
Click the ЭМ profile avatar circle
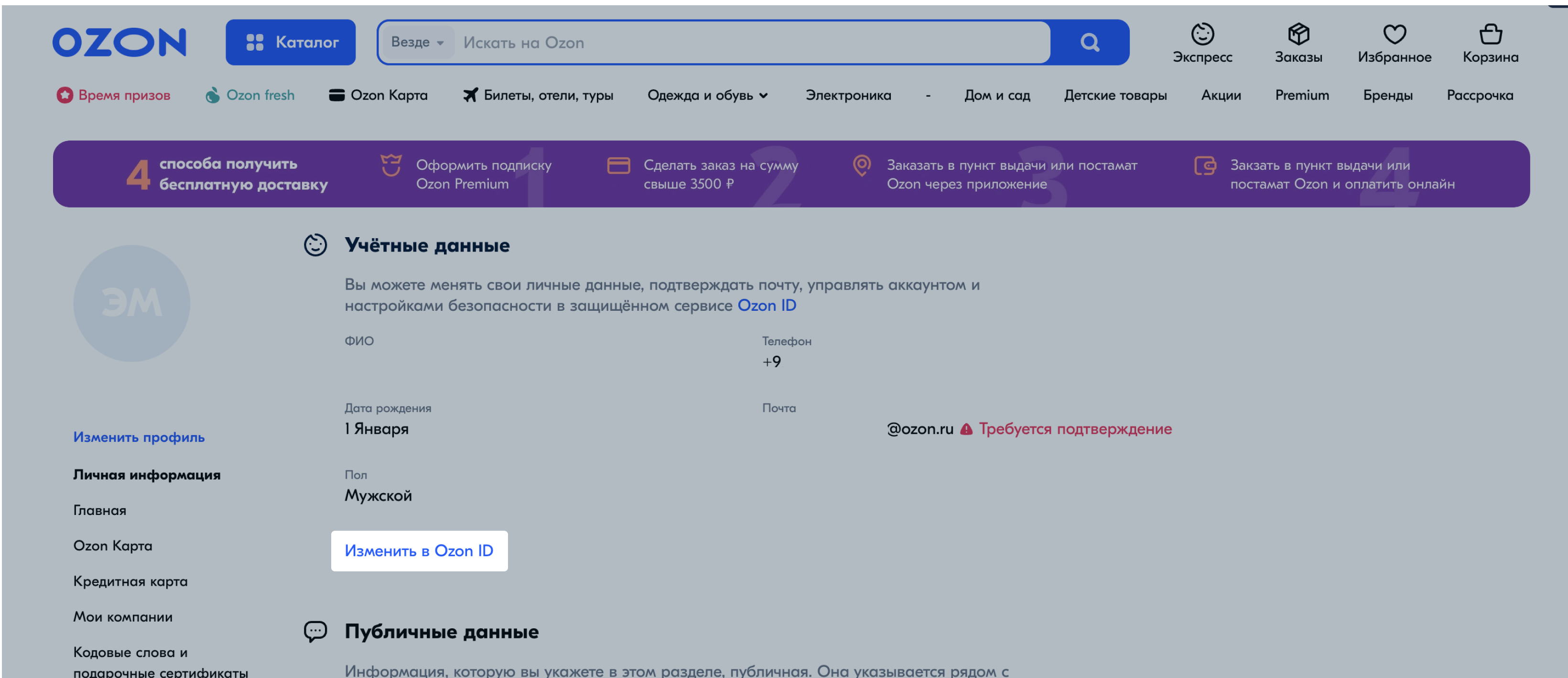[130, 303]
